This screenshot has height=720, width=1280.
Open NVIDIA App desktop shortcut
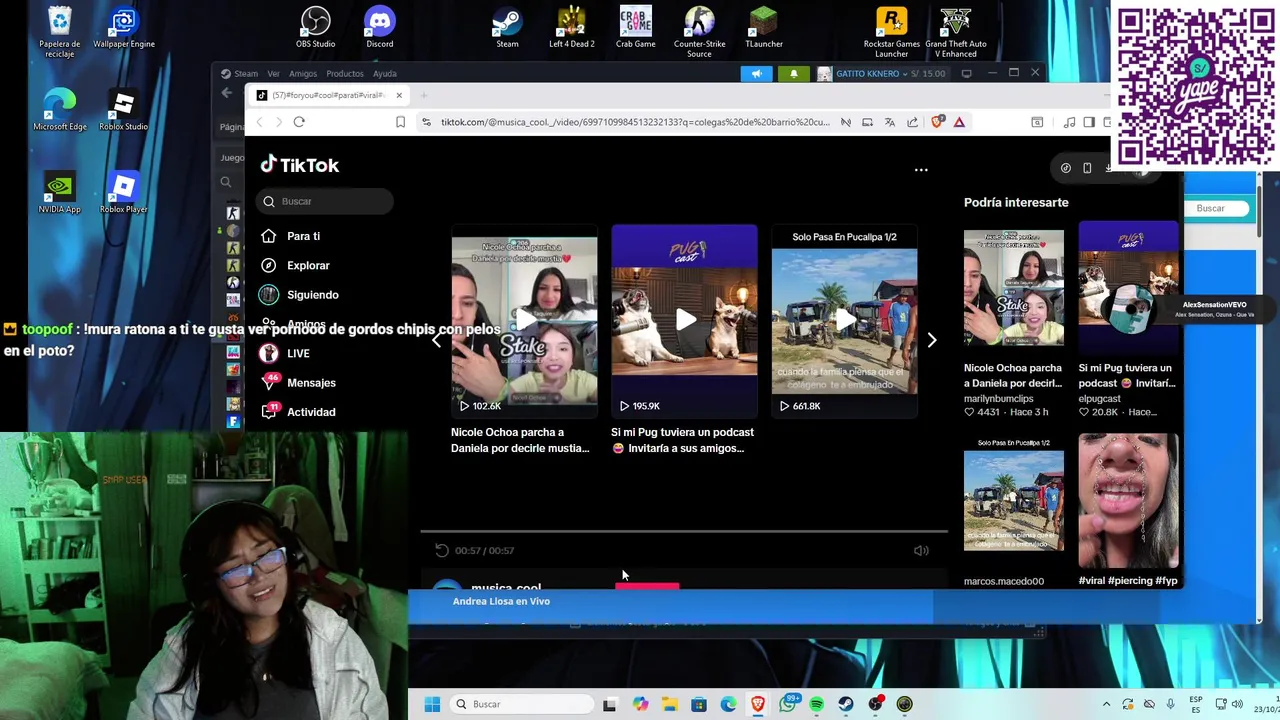click(x=59, y=193)
